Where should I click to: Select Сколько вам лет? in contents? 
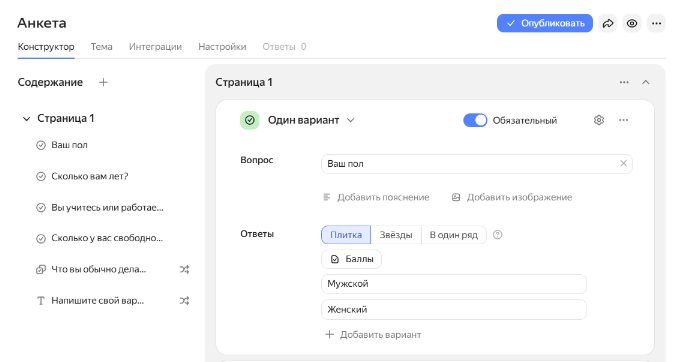click(x=90, y=177)
